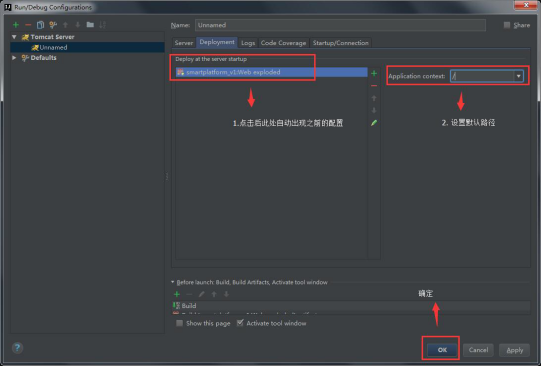This screenshot has width=542, height=367.
Task: Uncheck Activate tool window
Action: pos(240,323)
